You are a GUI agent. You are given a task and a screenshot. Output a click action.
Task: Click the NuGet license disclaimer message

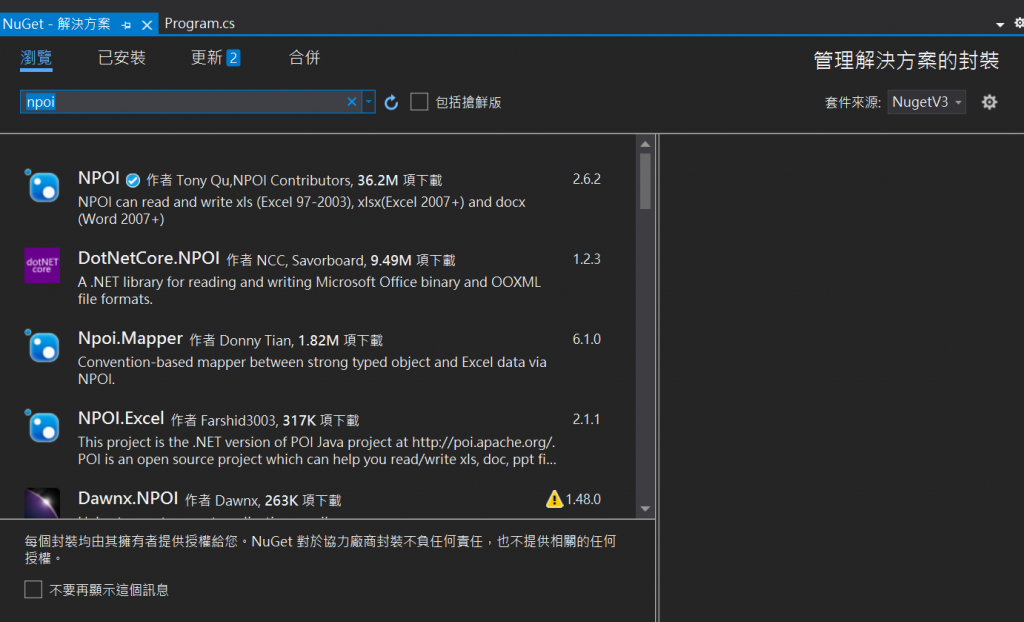[320, 549]
